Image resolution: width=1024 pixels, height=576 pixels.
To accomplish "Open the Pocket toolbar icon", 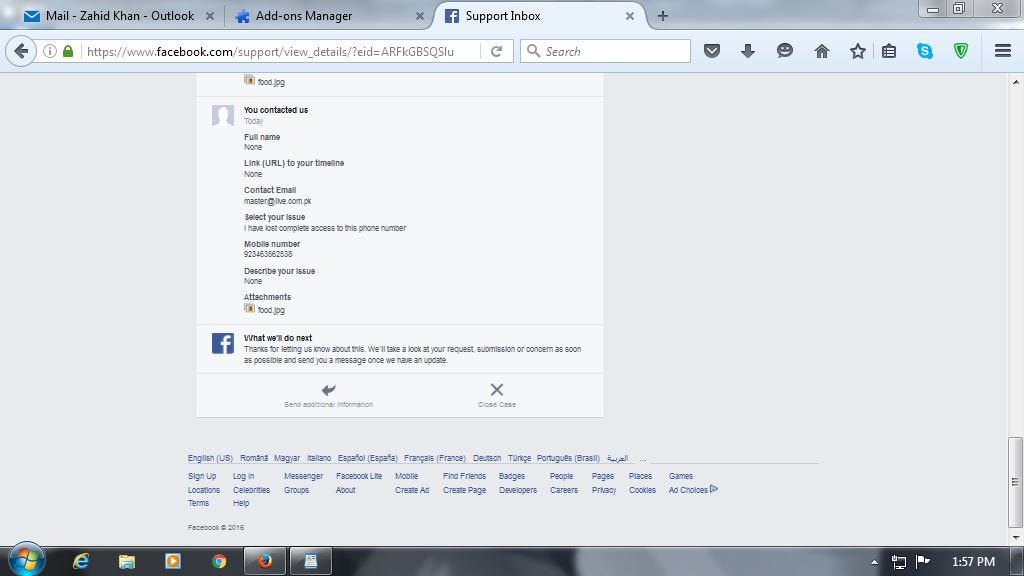I will (x=712, y=51).
